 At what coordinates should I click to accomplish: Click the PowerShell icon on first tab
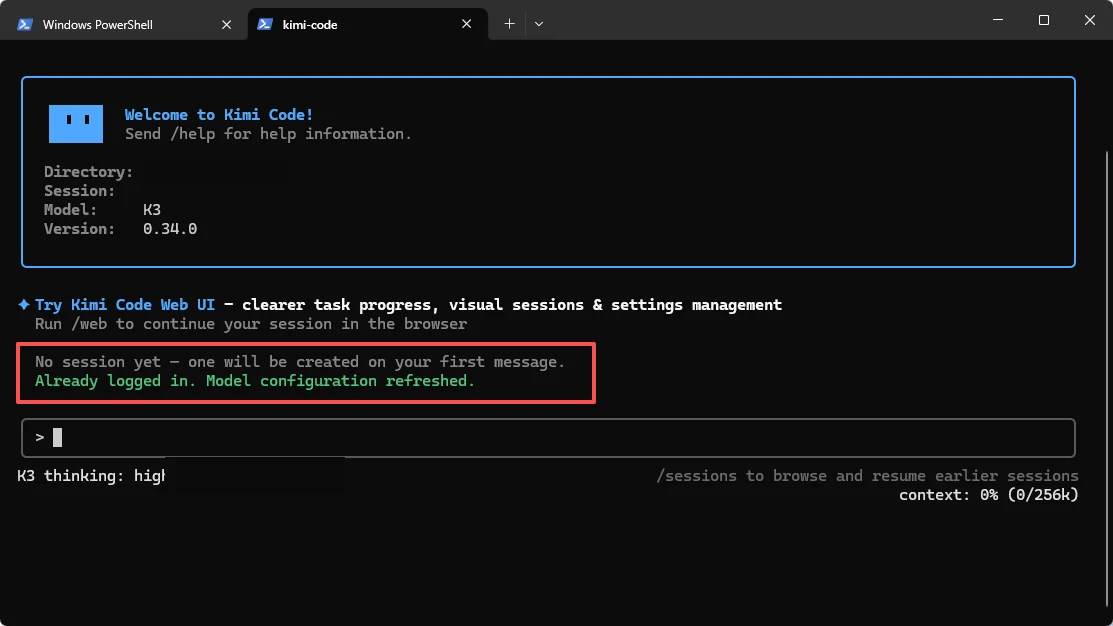click(x=25, y=24)
